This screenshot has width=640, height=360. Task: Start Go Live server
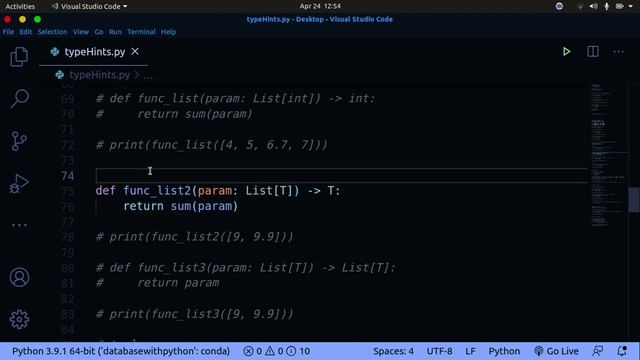[556, 351]
